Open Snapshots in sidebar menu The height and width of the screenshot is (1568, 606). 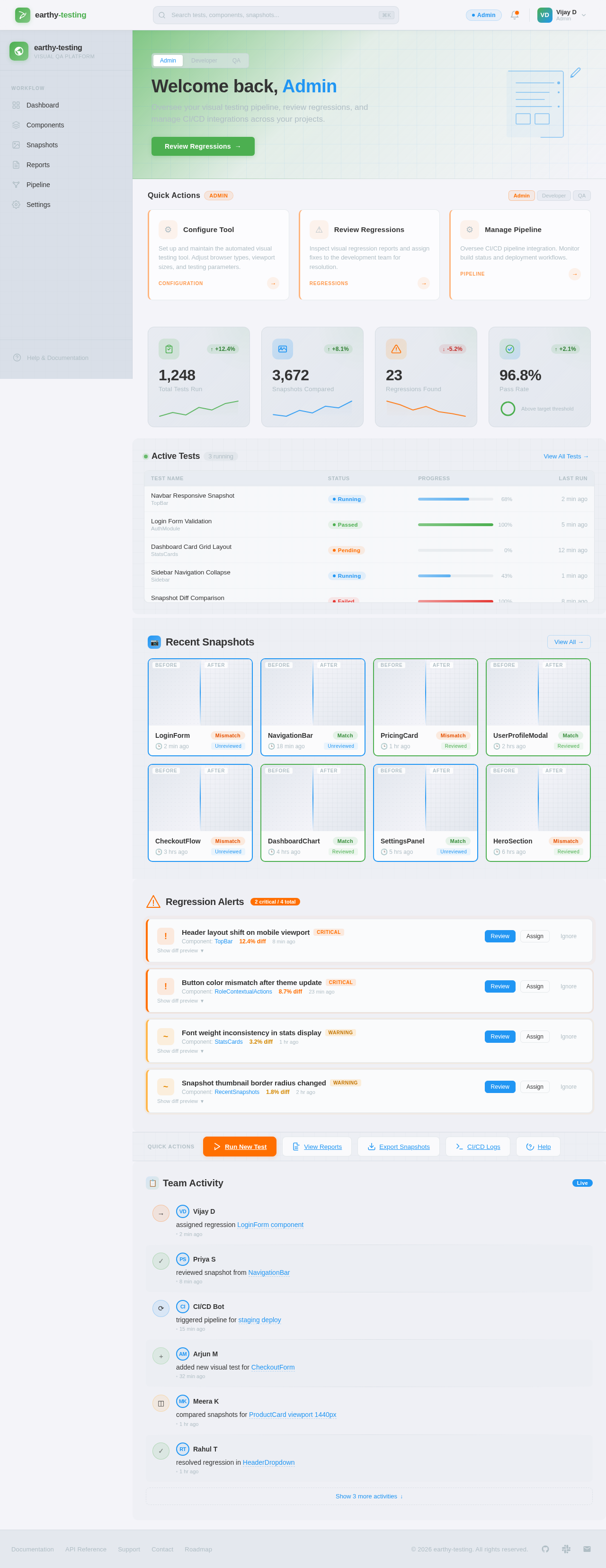66,145
